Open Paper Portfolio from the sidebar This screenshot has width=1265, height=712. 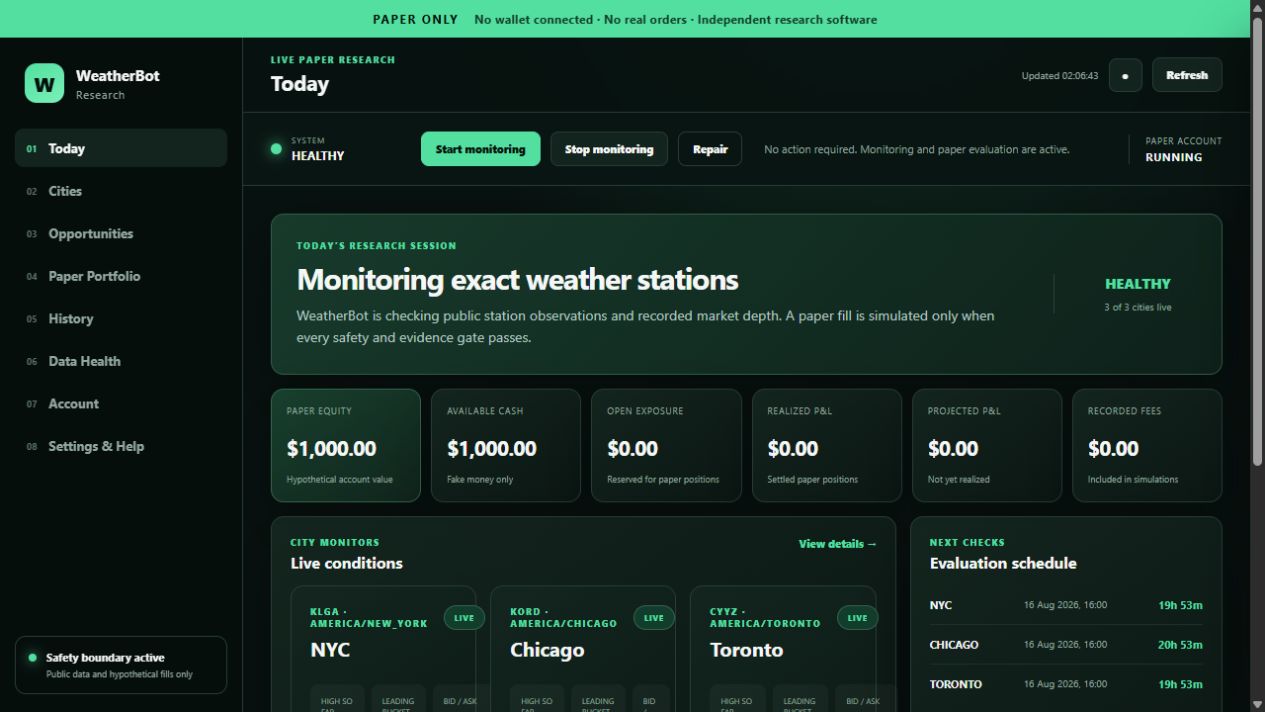click(121, 276)
